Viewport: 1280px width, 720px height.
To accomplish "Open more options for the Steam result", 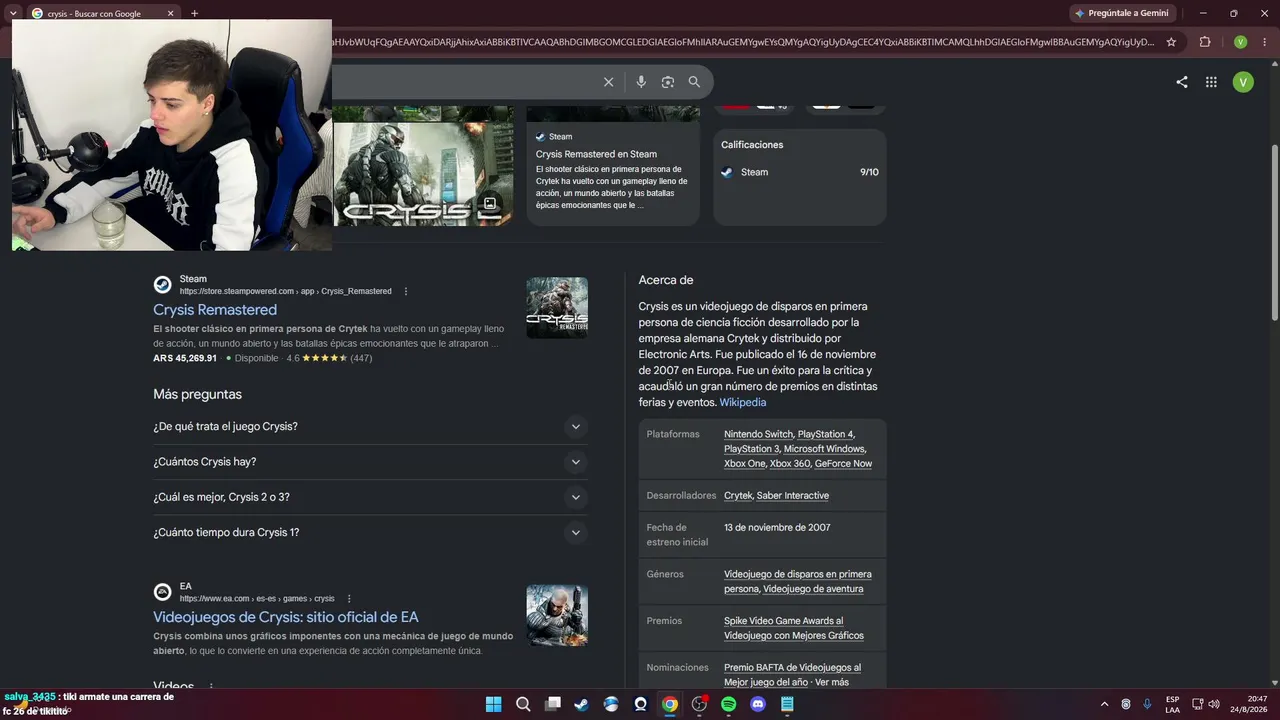I will point(406,291).
